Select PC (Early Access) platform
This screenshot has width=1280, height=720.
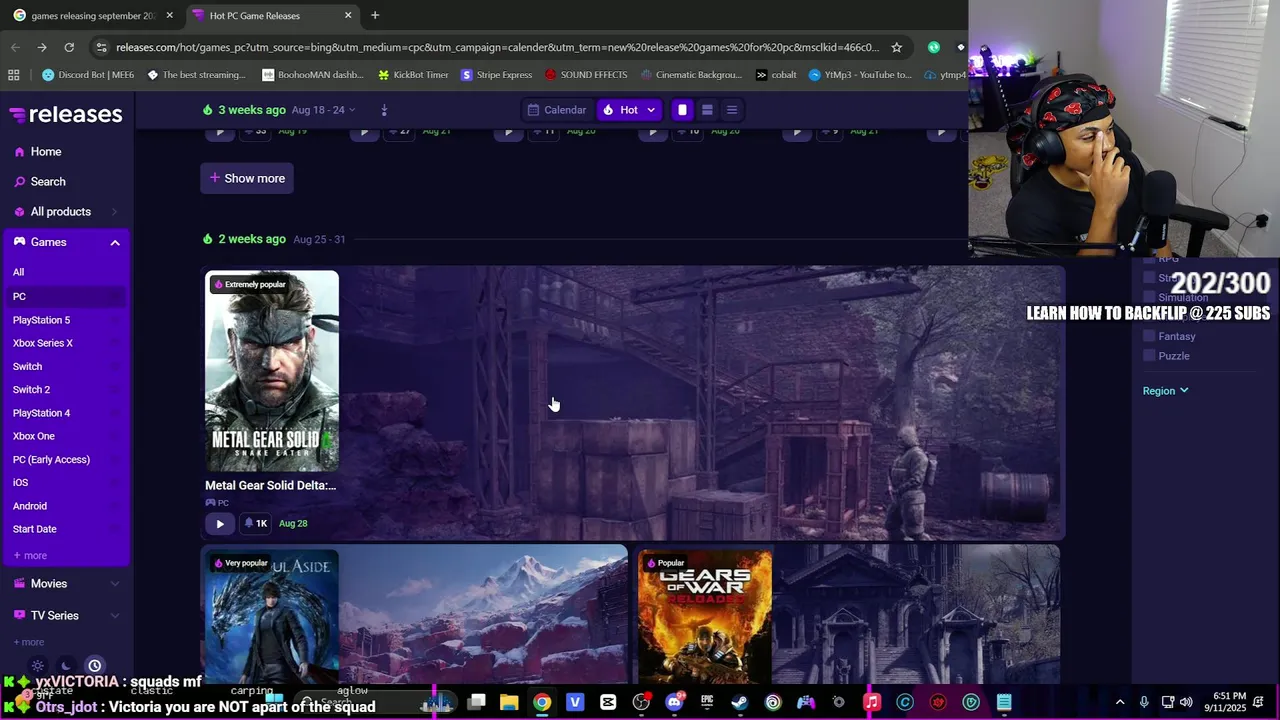[51, 460]
